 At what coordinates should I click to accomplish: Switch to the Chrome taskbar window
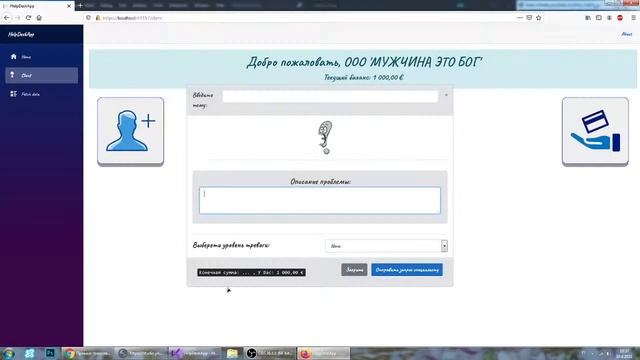pos(87,353)
